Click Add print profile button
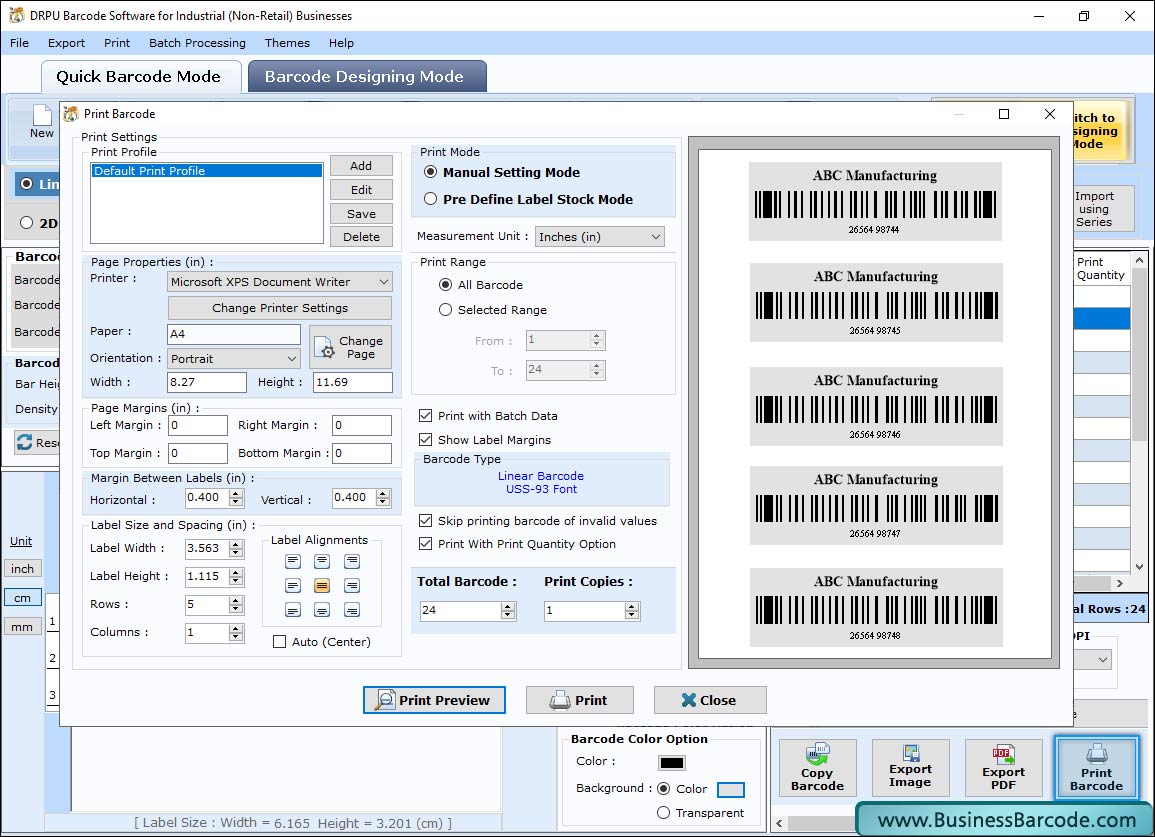This screenshot has height=837, width=1155. click(361, 166)
